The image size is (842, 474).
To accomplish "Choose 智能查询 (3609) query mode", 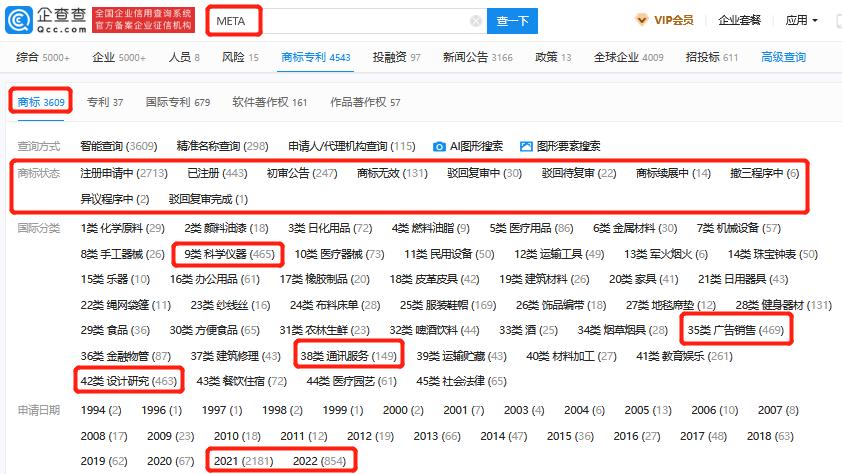I will click(x=119, y=146).
